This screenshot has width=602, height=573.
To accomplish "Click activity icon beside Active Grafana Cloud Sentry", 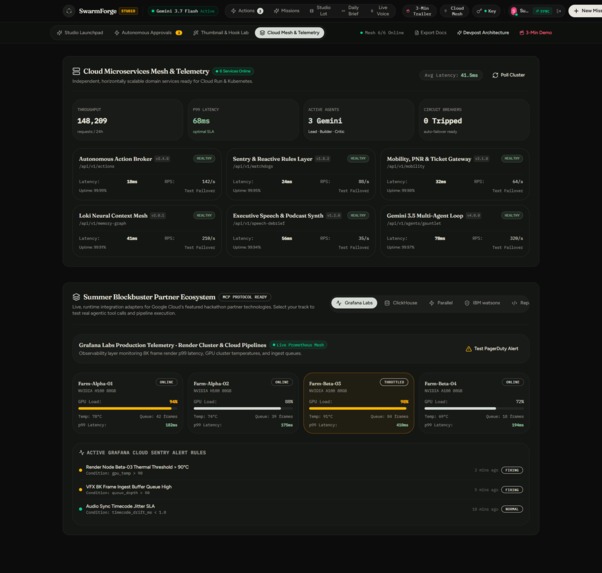I will pos(81,452).
